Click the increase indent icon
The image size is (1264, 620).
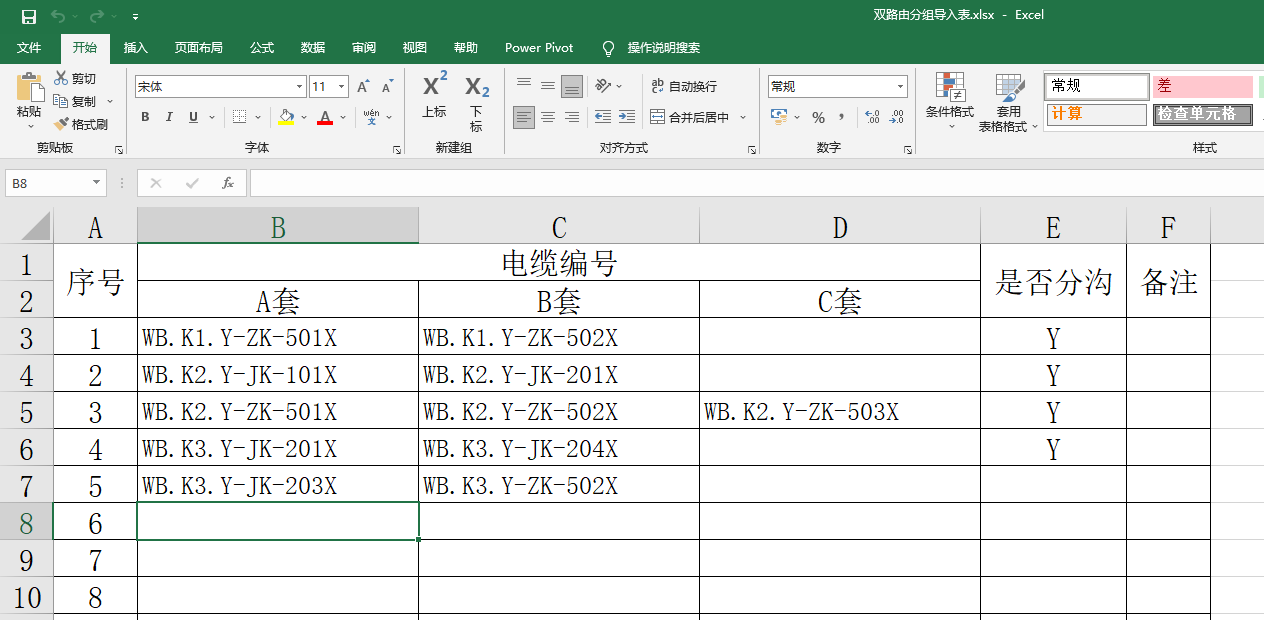(627, 117)
